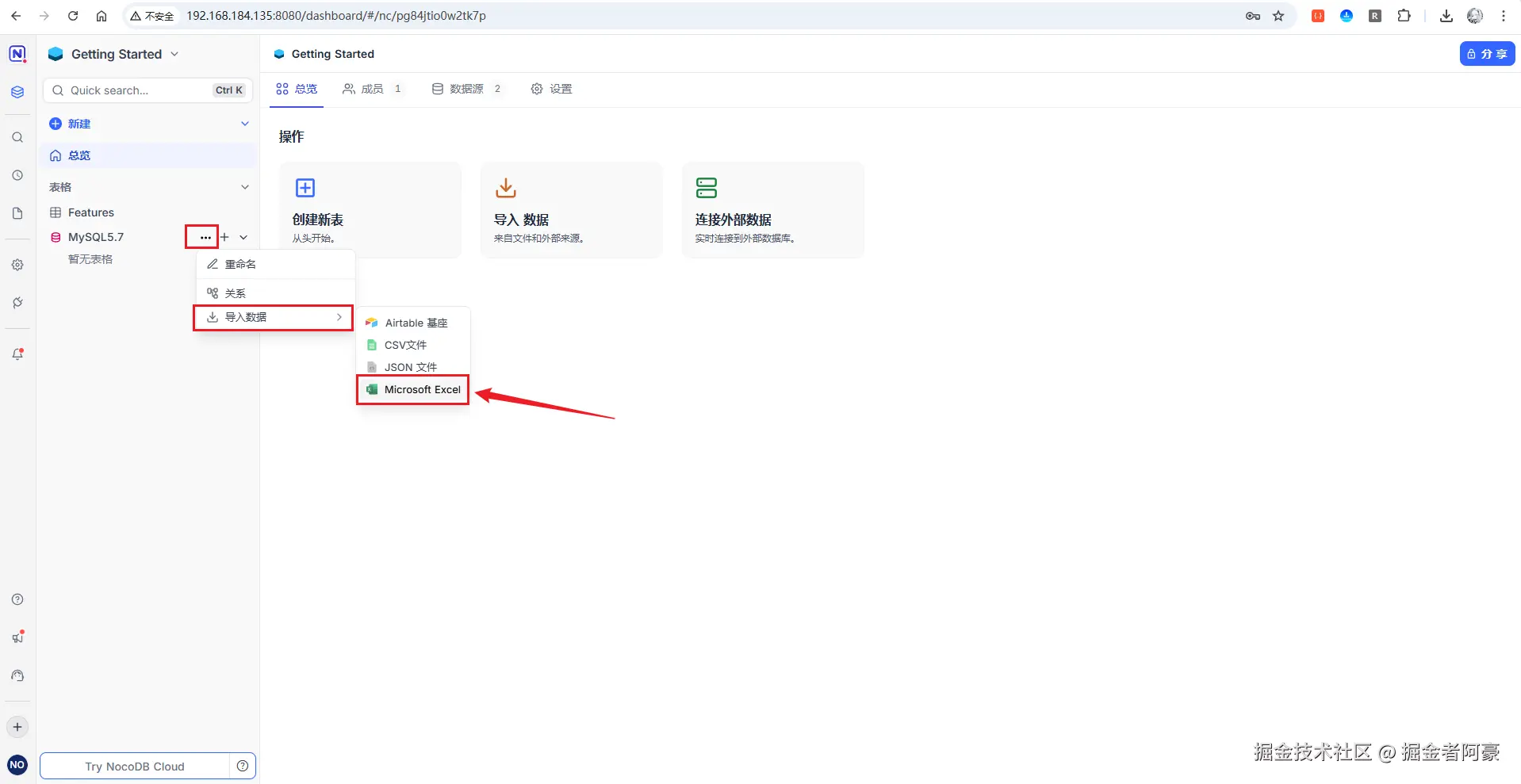Open the browser home page
This screenshot has height=784, width=1521.
(x=102, y=16)
